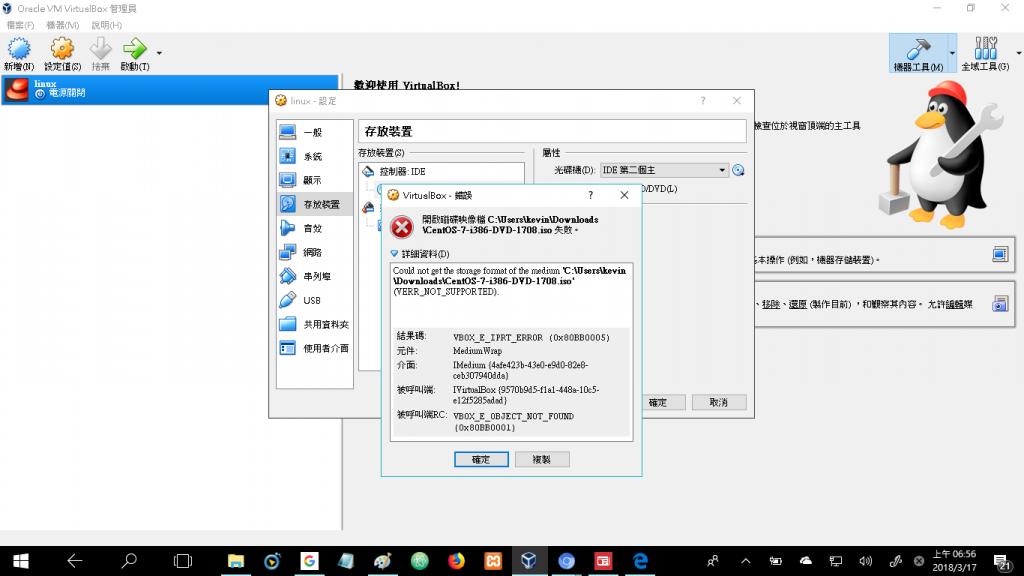The width and height of the screenshot is (1024, 576).
Task: Open Firefox from the taskbar
Action: [456, 561]
